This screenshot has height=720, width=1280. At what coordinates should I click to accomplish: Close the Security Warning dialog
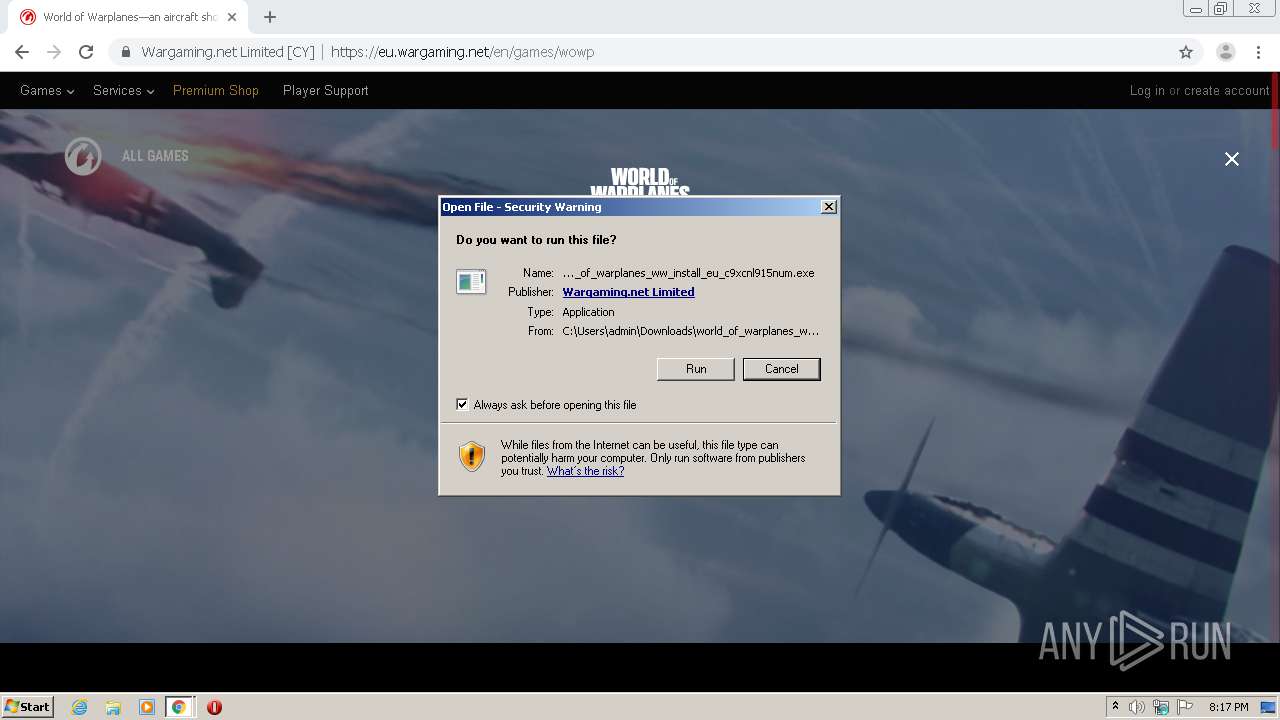point(828,206)
